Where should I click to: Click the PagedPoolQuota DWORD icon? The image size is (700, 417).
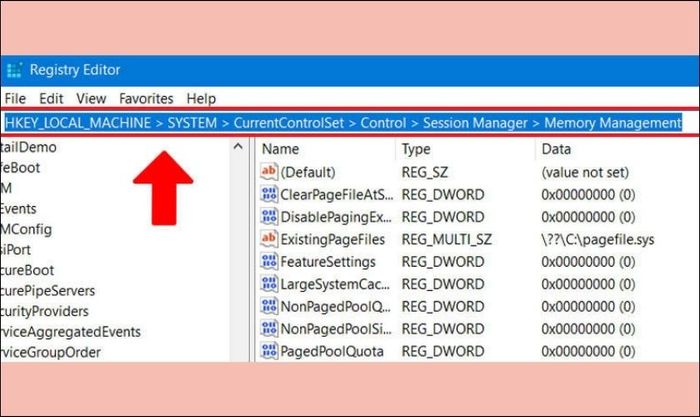click(269, 350)
